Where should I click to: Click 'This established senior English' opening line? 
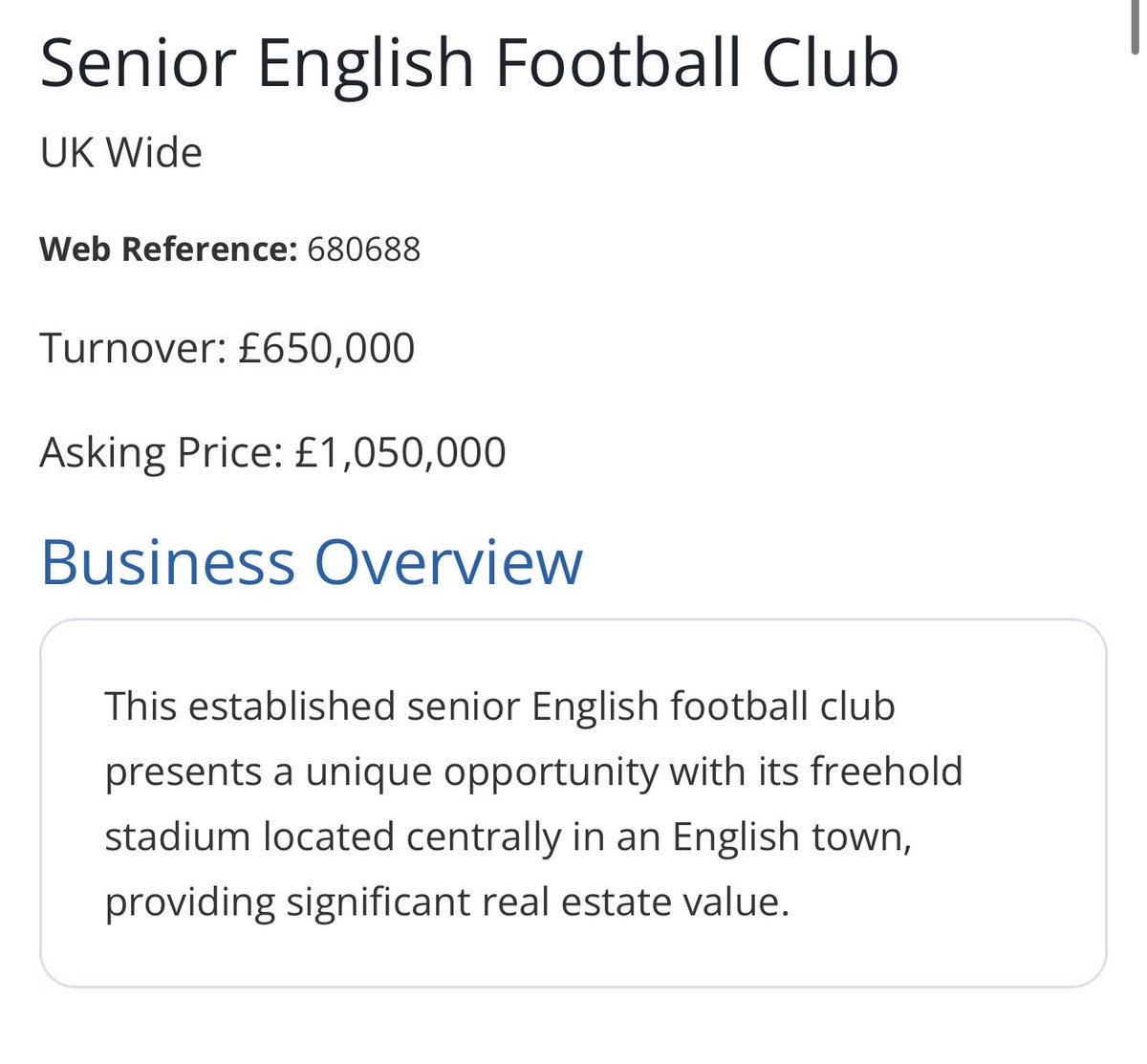pos(382,706)
